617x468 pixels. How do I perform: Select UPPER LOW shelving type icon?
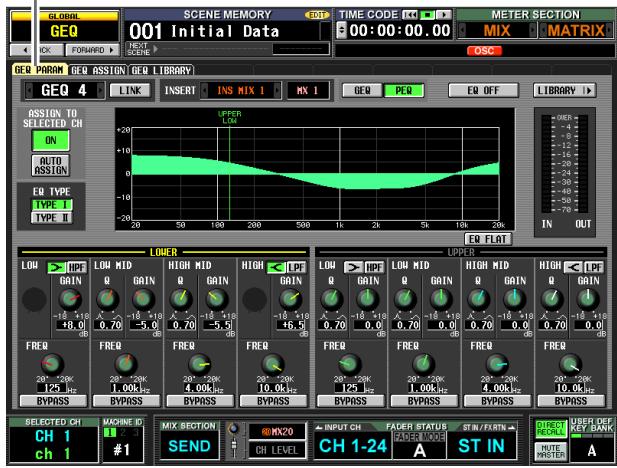pos(353,268)
